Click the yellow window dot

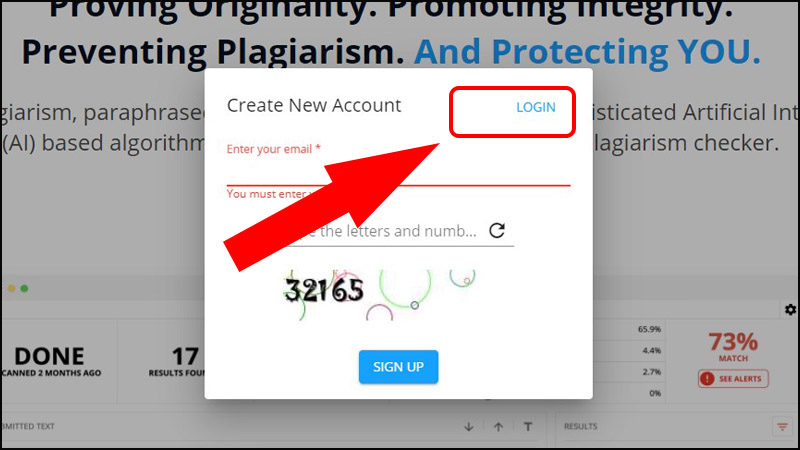[11, 288]
